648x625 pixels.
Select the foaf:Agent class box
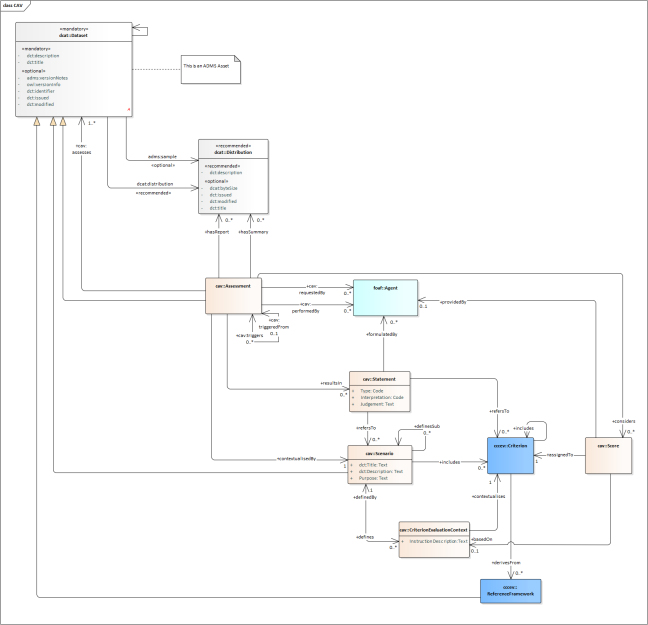385,298
